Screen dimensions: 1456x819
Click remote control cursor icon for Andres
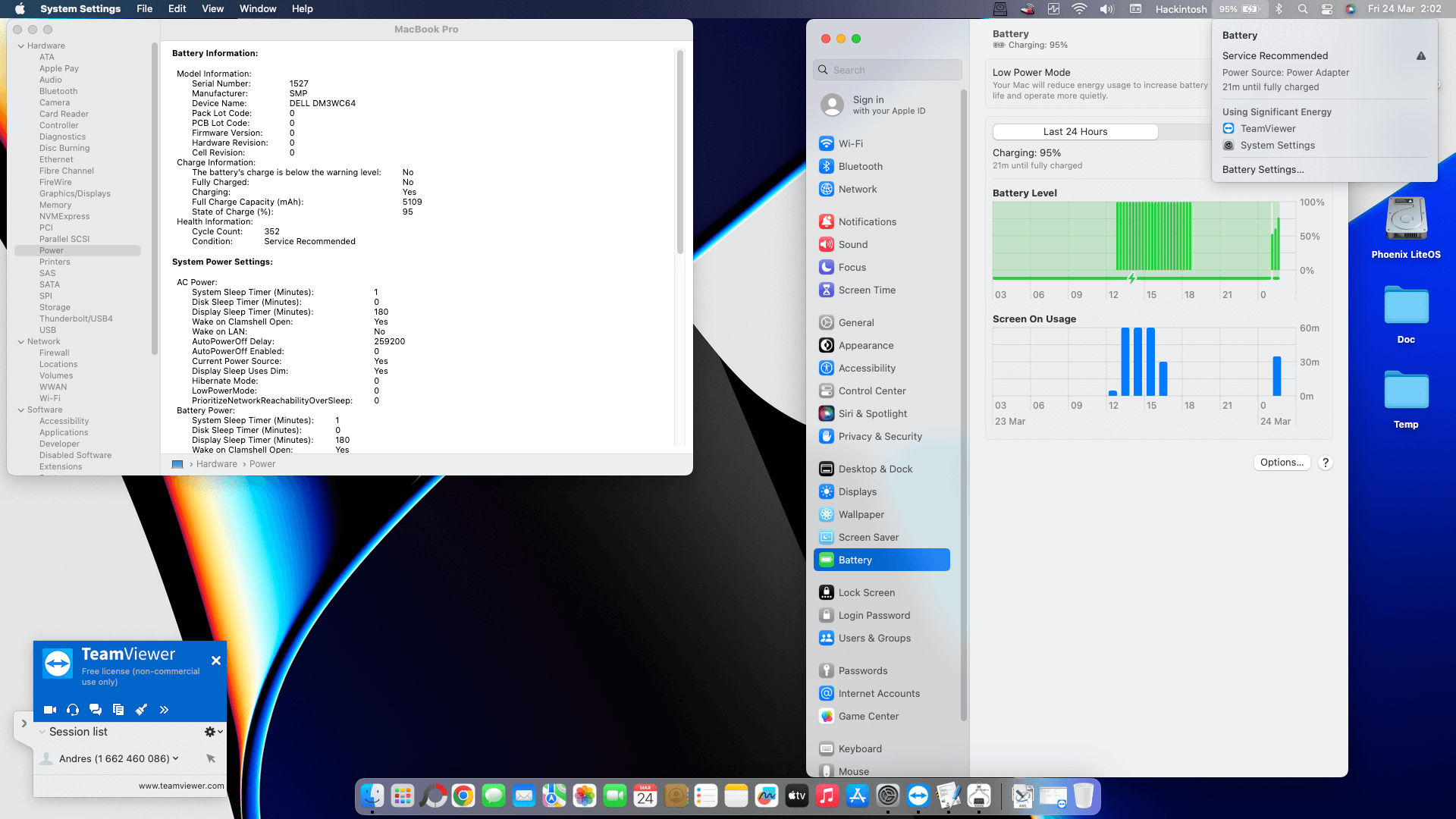[211, 758]
